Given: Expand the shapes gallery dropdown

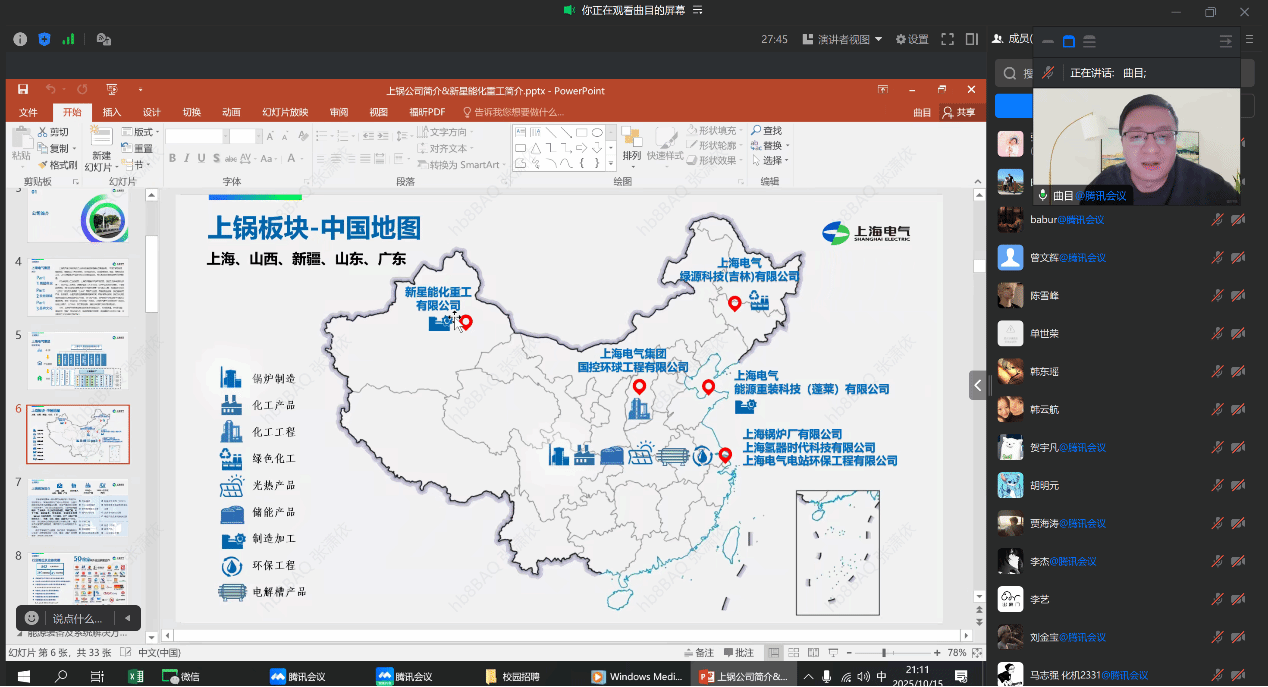Looking at the screenshot, I should click(x=611, y=163).
